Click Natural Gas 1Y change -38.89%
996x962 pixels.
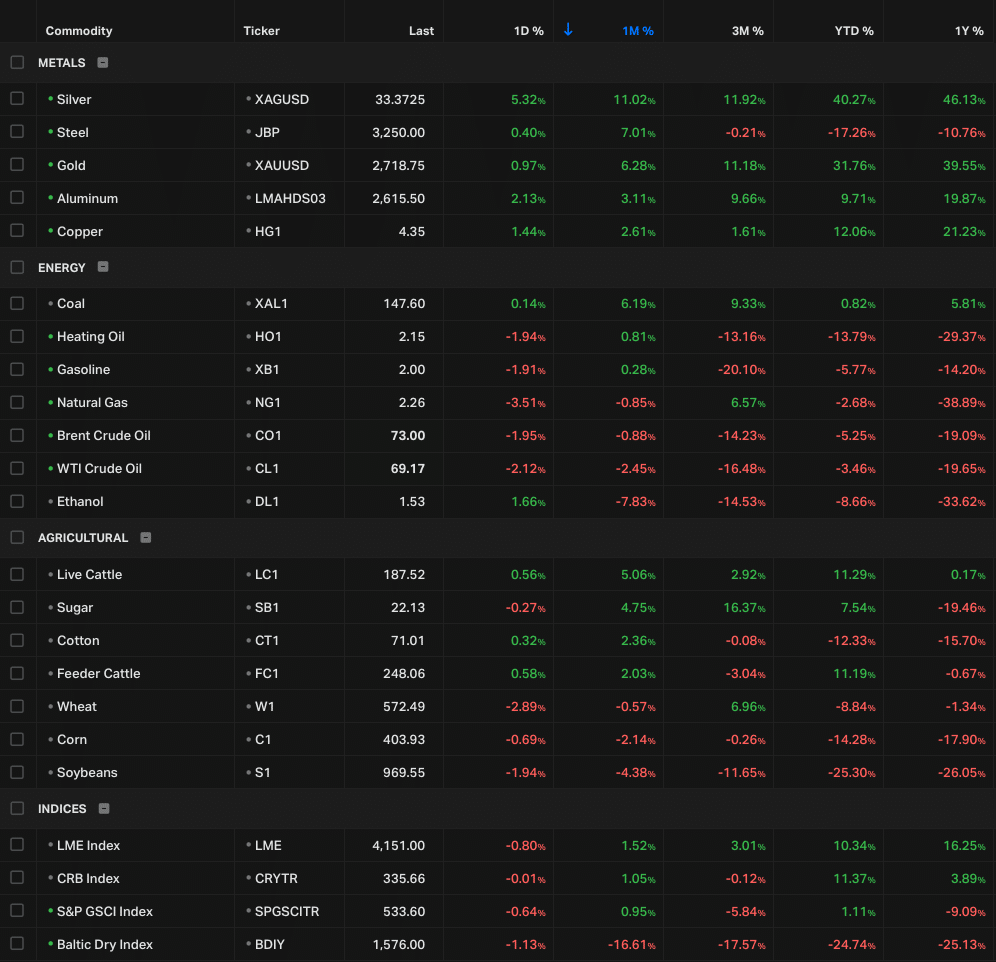961,402
